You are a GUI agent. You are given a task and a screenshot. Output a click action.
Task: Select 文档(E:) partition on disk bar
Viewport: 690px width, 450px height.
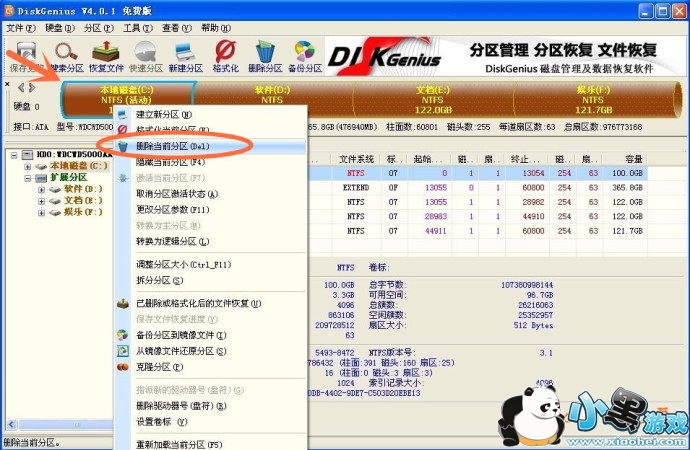tap(433, 100)
